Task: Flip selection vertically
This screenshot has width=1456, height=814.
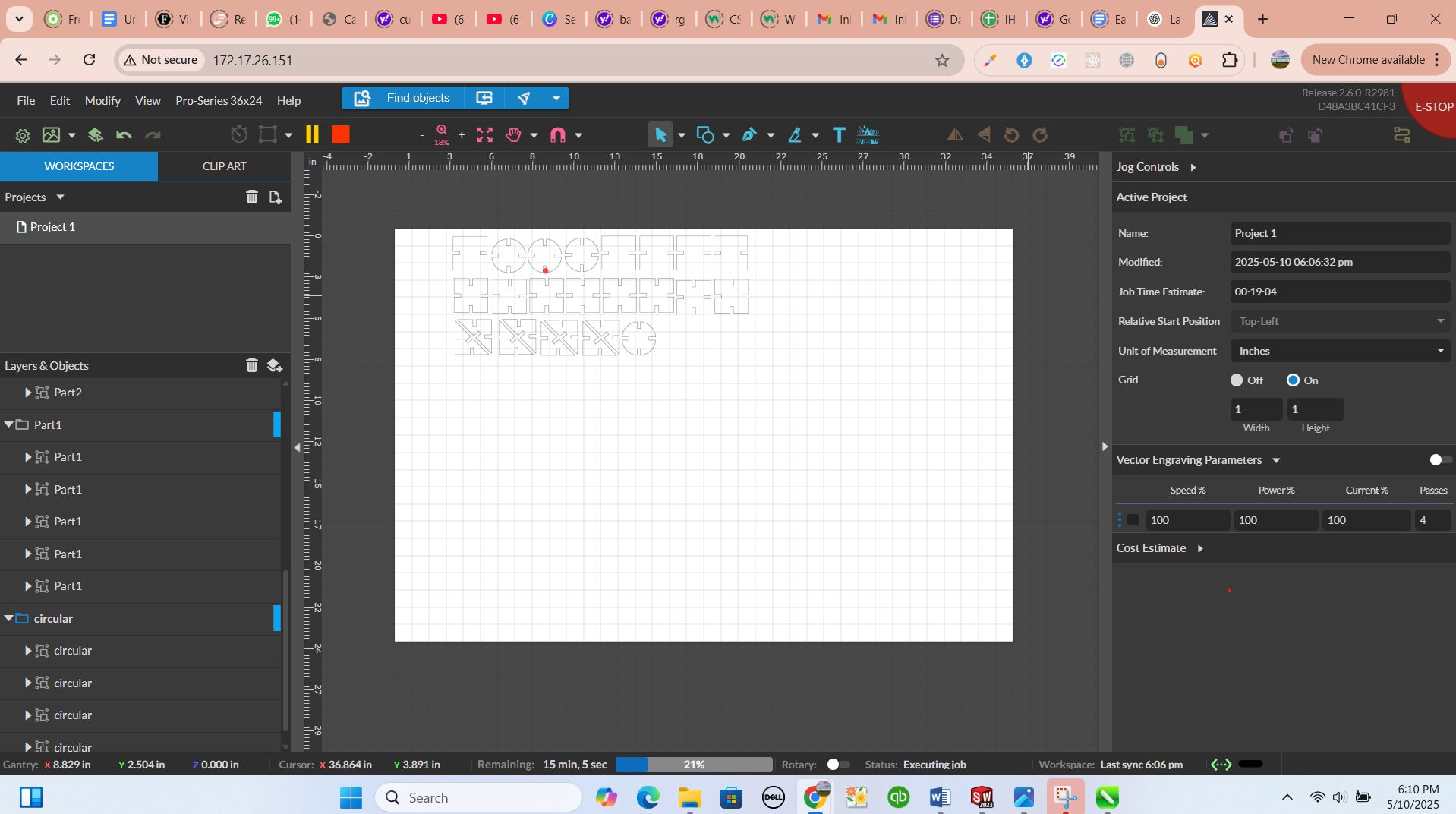Action: pyautogui.click(x=984, y=135)
